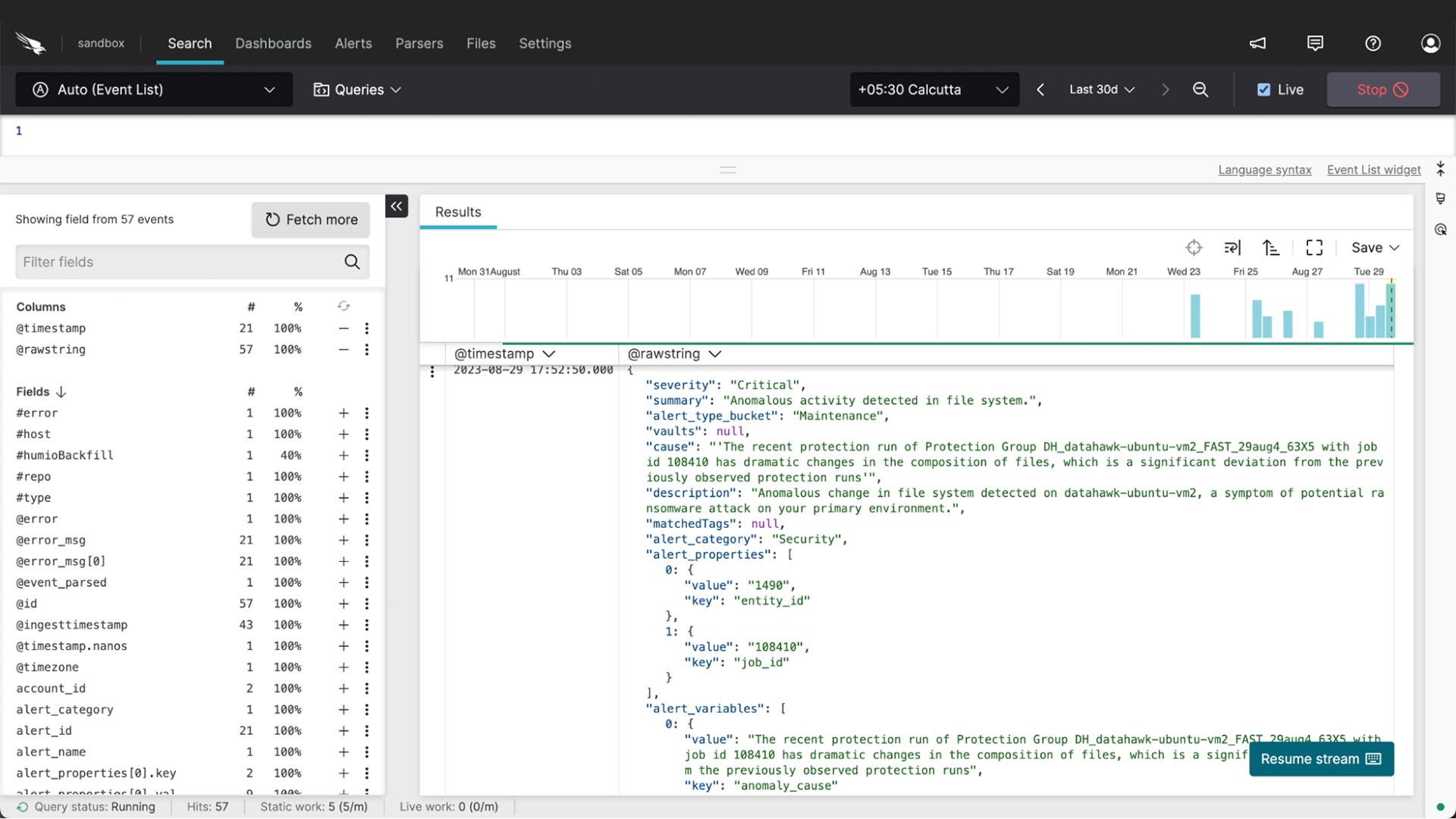The width and height of the screenshot is (1456, 819).
Task: Click the Fetch more button
Action: click(x=311, y=220)
